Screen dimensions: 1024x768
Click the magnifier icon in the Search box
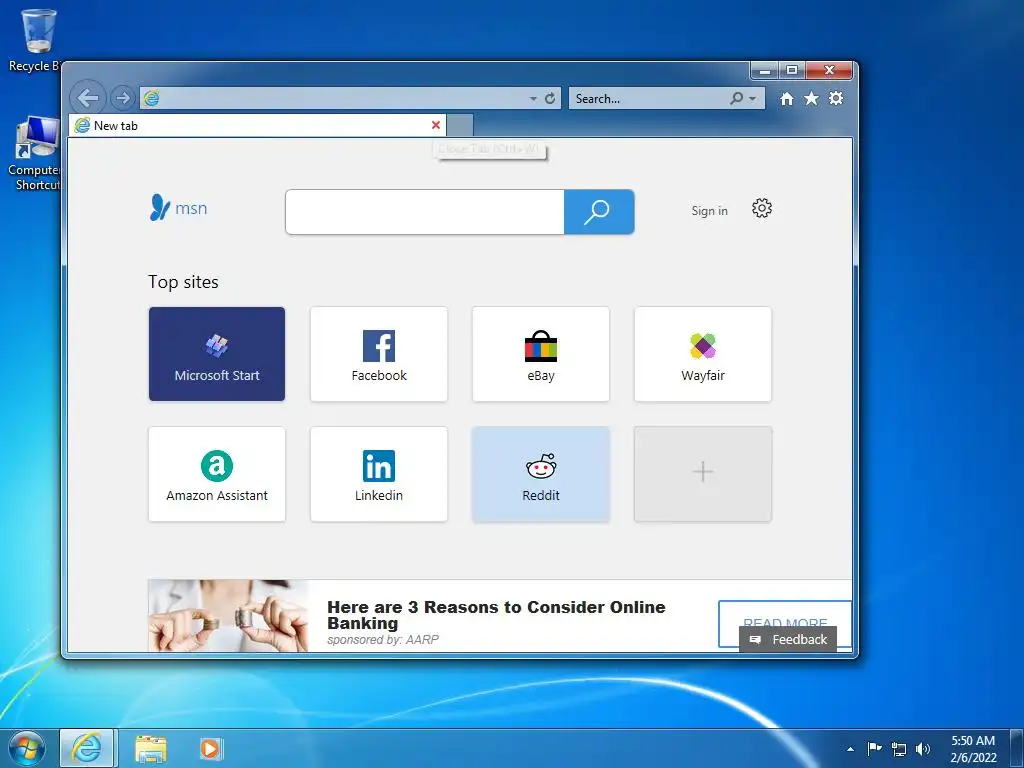[x=737, y=98]
